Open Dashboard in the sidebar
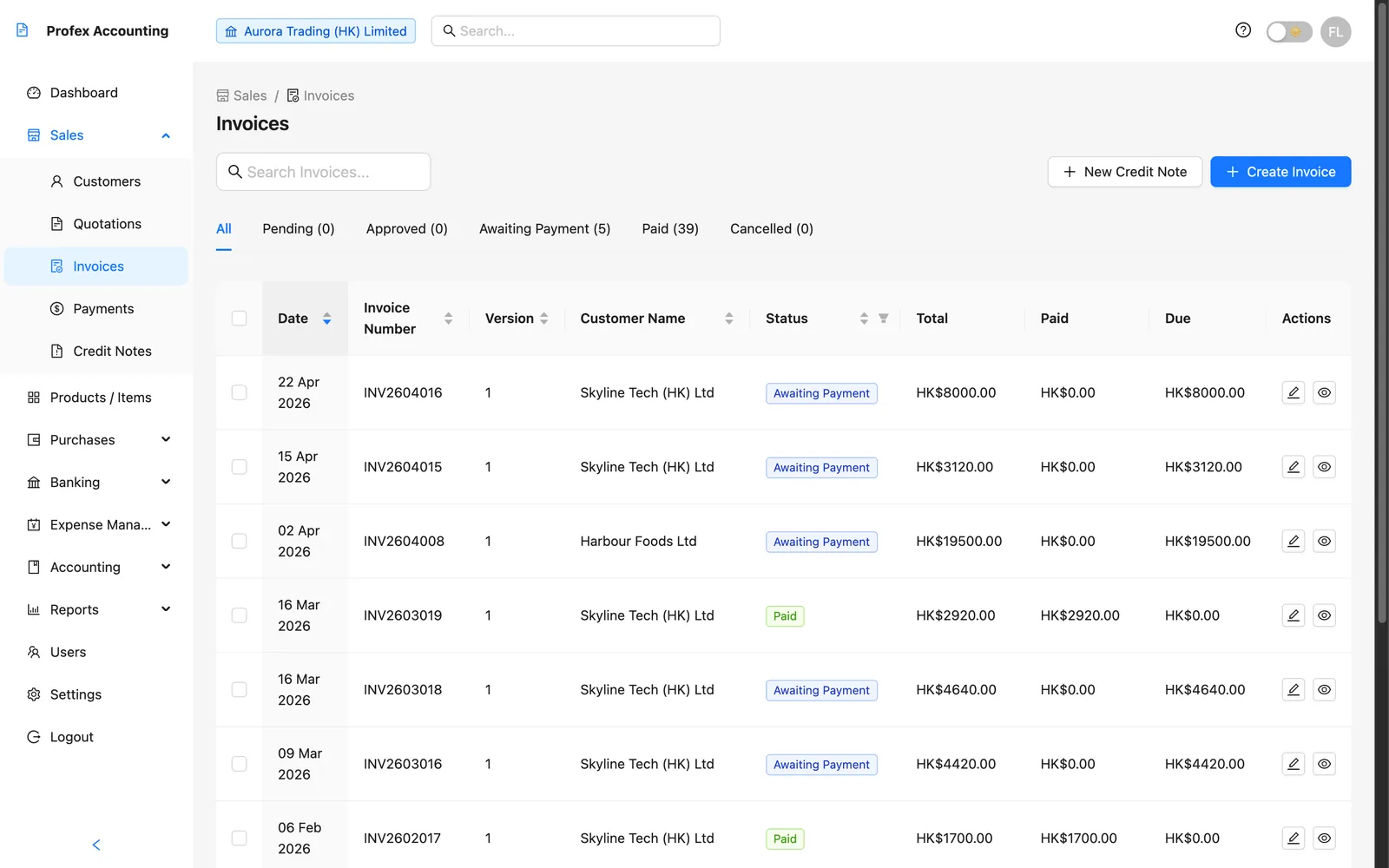 click(96, 93)
